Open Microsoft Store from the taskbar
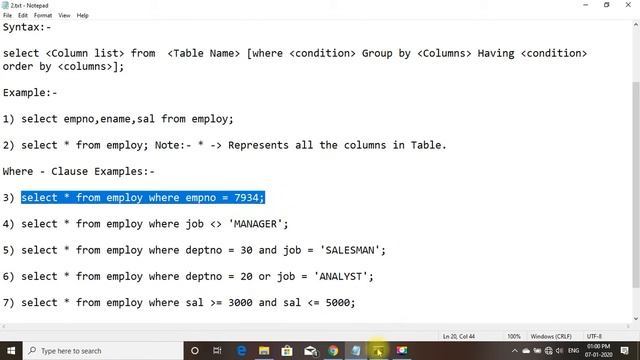The height and width of the screenshot is (360, 640). pyautogui.click(x=287, y=351)
